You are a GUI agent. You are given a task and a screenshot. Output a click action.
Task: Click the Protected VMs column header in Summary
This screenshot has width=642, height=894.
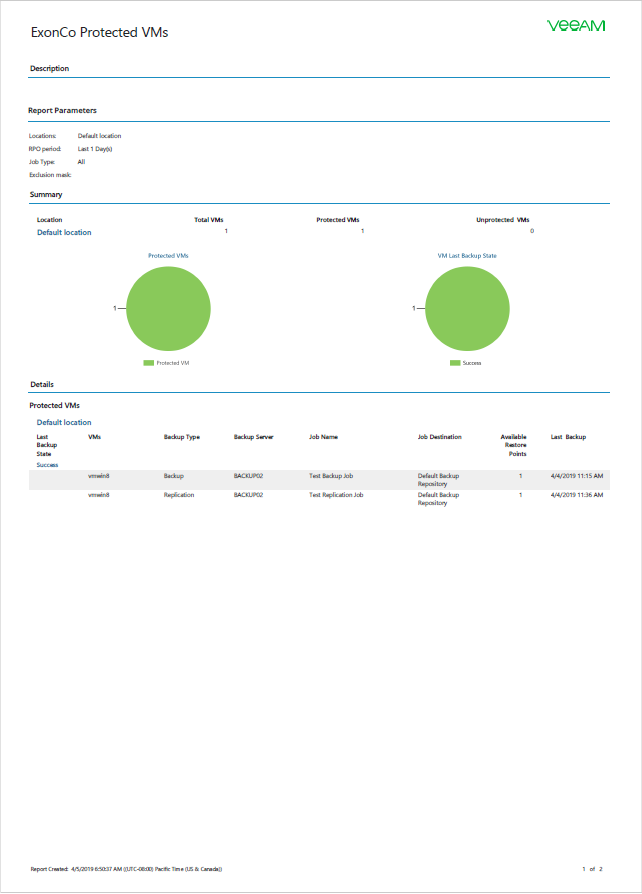pos(338,220)
